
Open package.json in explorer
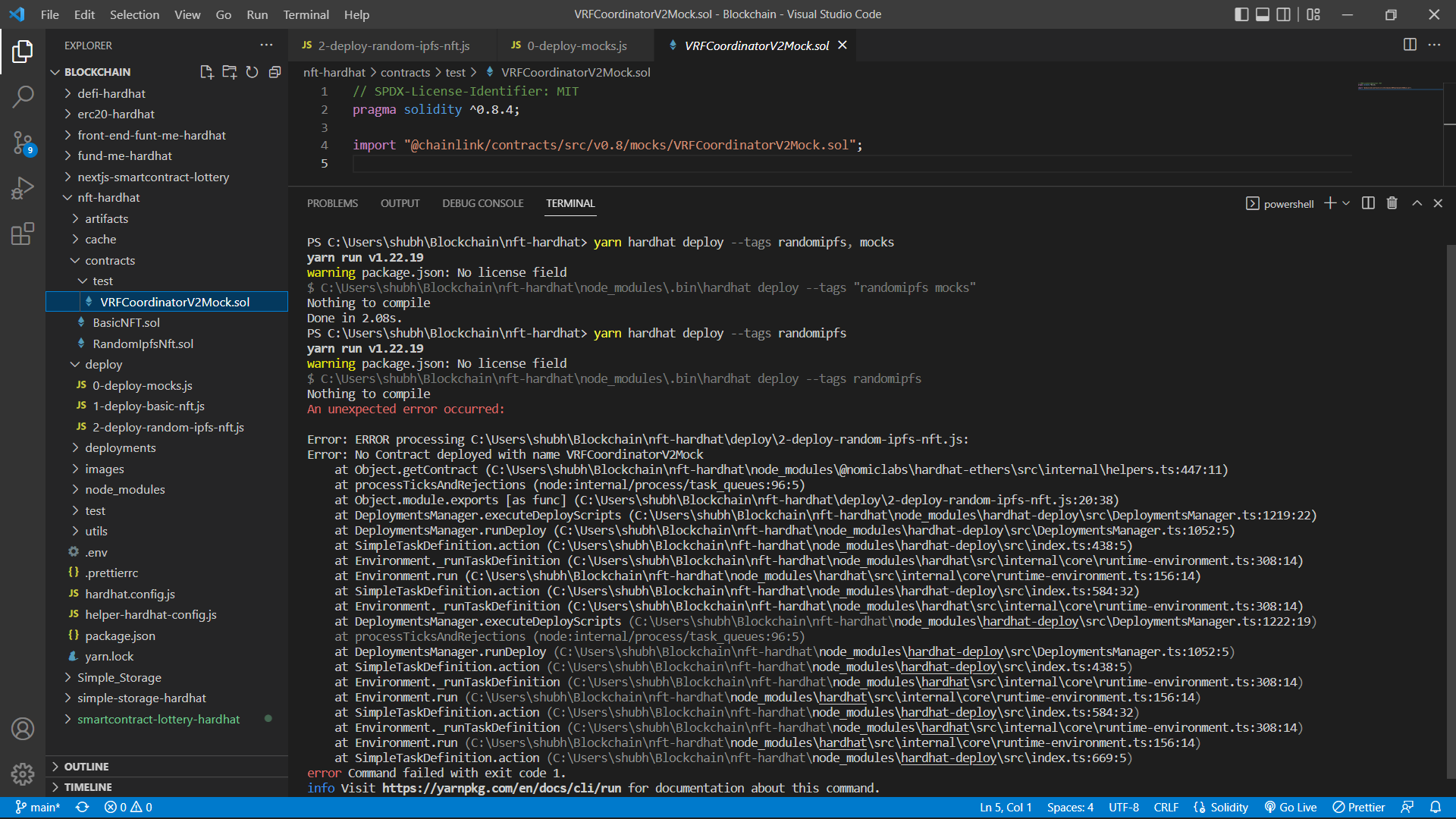[120, 635]
